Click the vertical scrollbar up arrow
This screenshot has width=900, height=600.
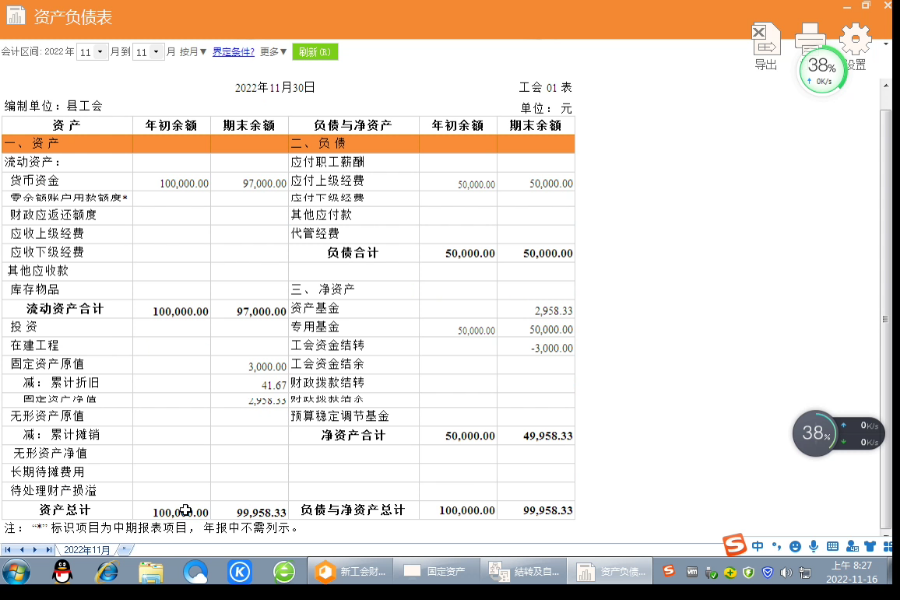tap(885, 86)
